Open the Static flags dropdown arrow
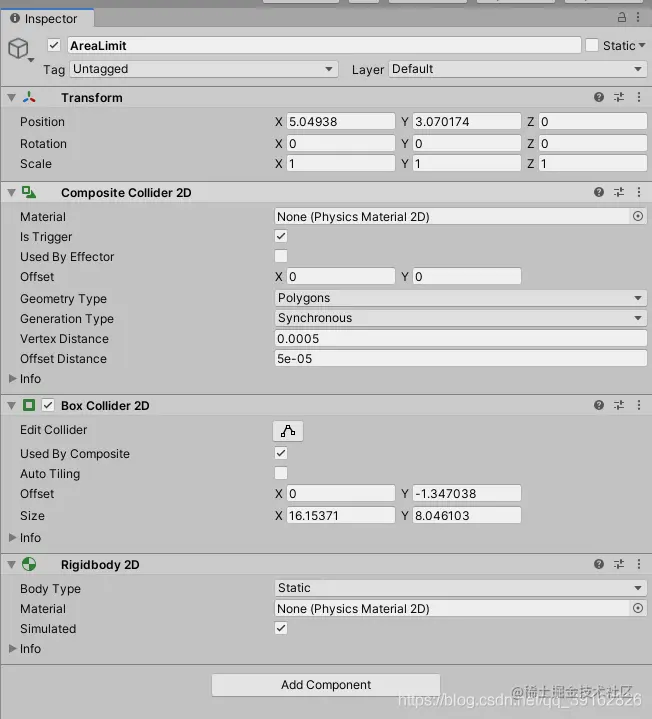This screenshot has height=719, width=652. (642, 45)
